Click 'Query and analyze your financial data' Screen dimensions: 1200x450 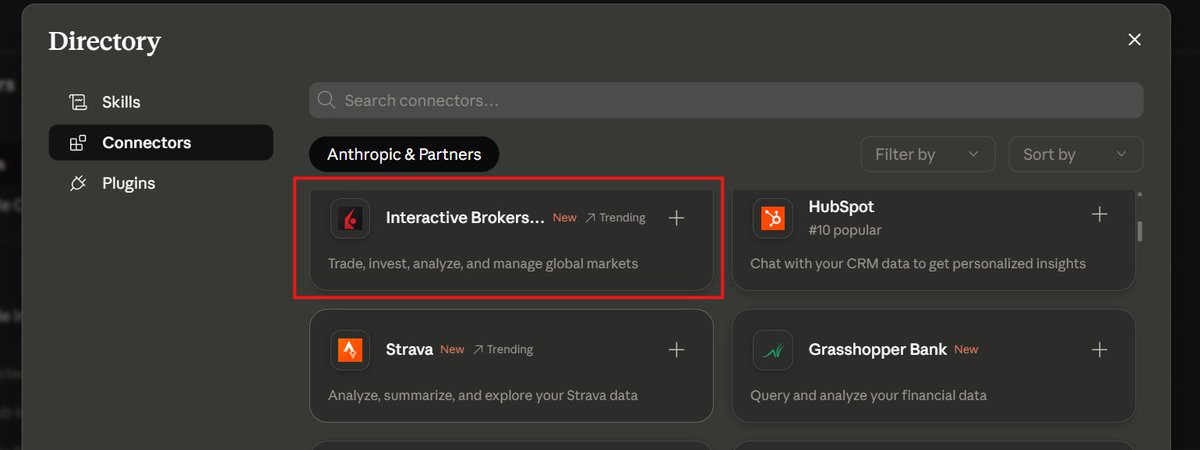coord(869,395)
